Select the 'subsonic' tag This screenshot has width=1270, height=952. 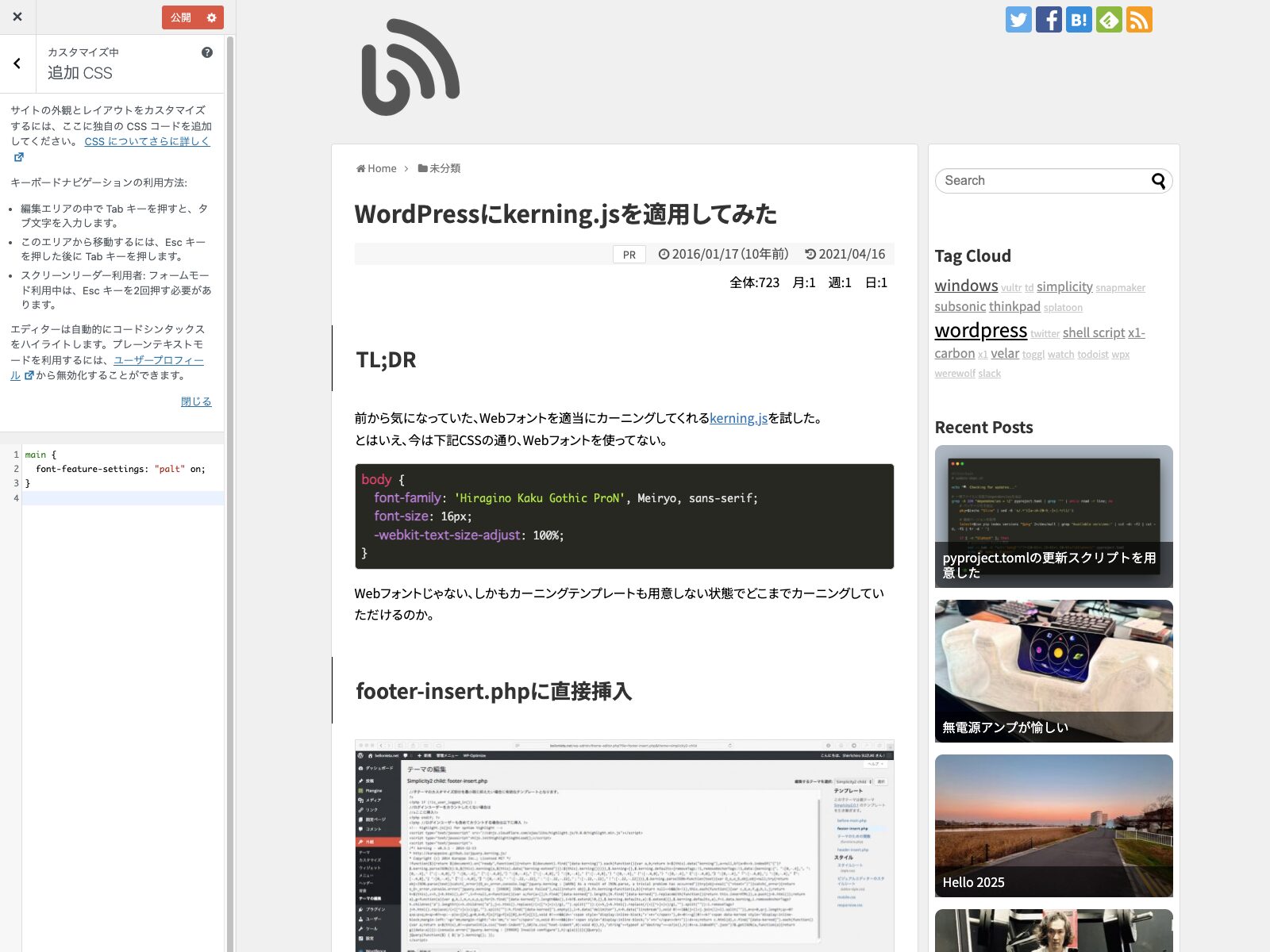pyautogui.click(x=960, y=306)
